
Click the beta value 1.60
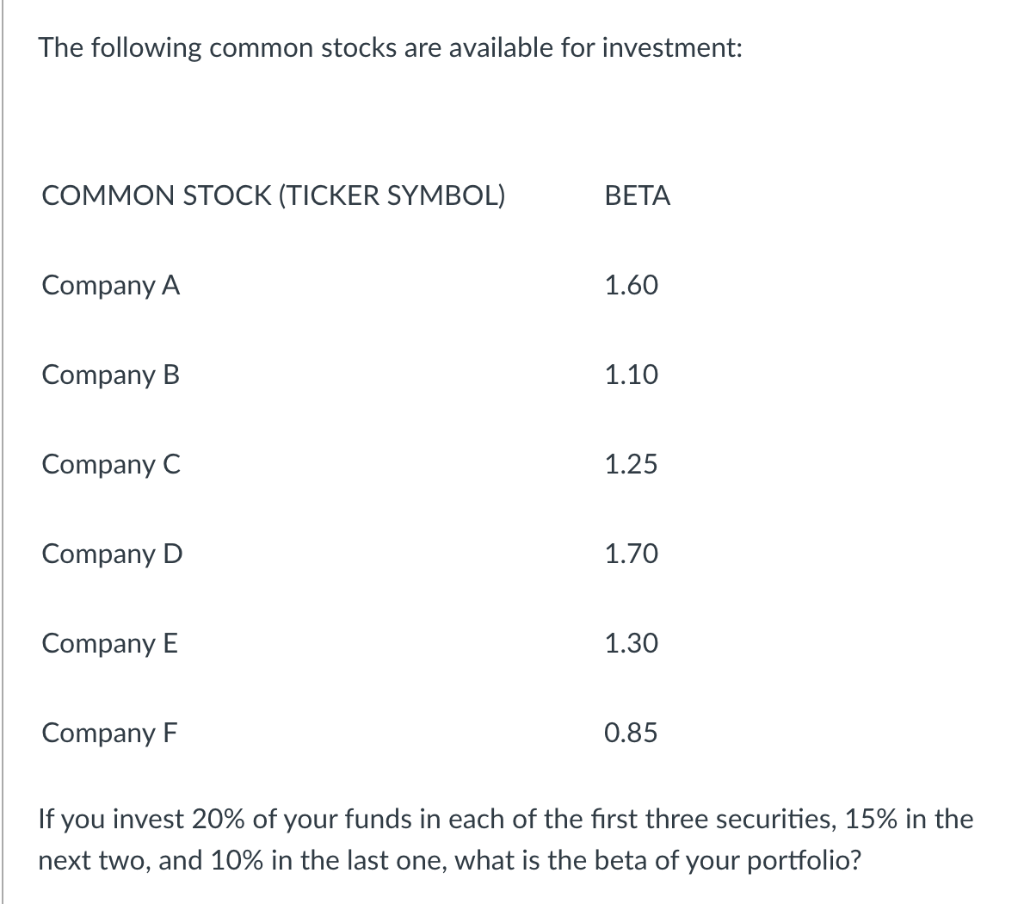click(632, 286)
